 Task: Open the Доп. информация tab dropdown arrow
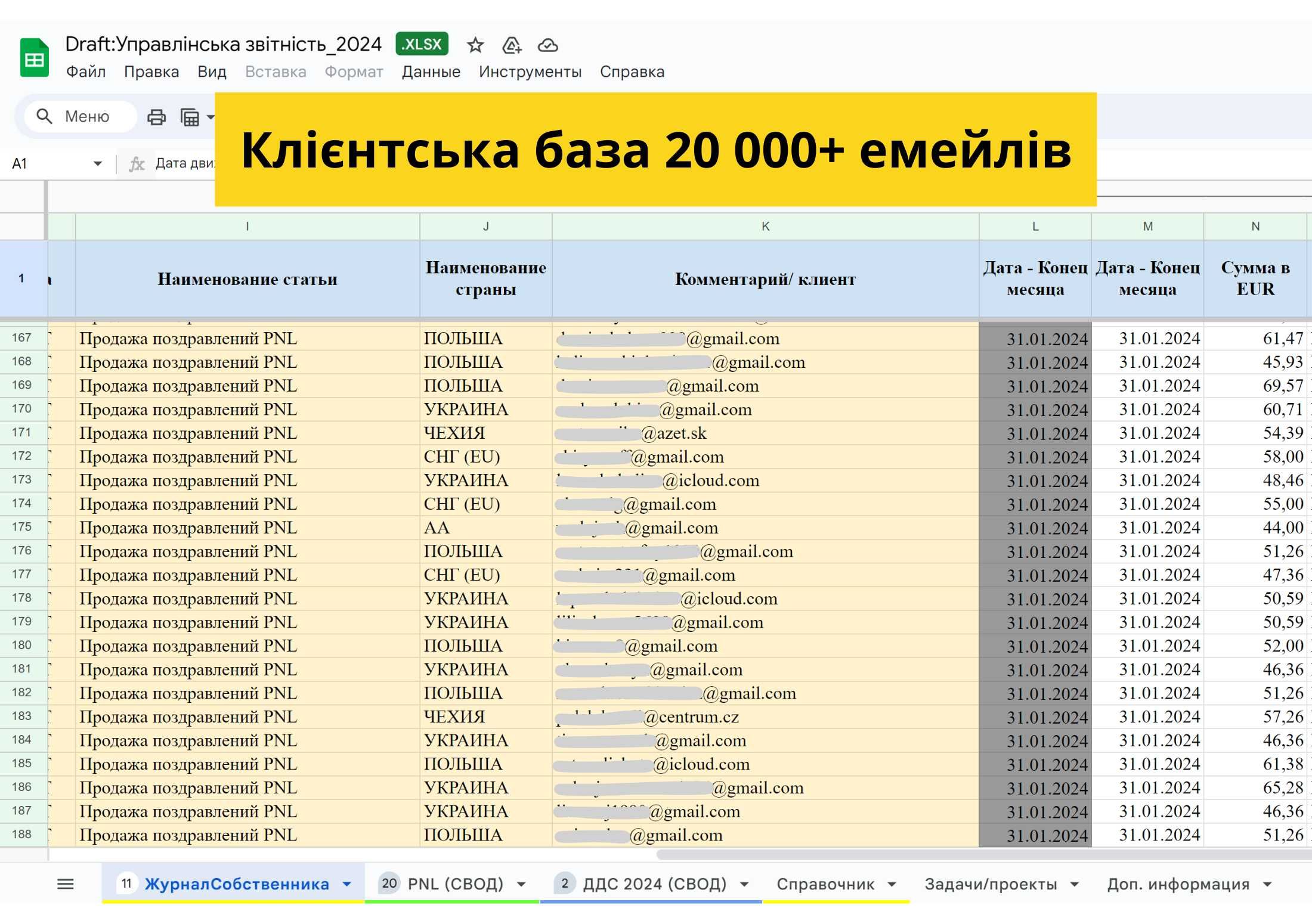tap(1267, 885)
